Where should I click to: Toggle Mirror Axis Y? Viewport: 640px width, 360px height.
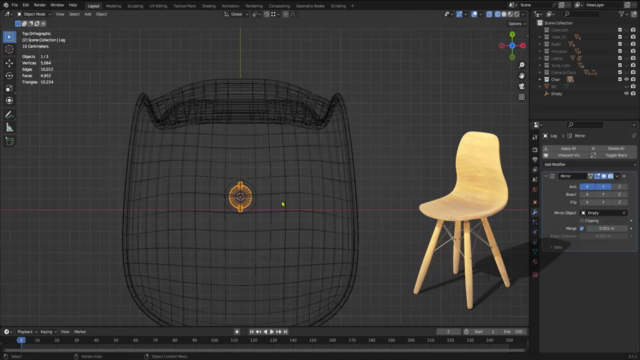tap(603, 187)
